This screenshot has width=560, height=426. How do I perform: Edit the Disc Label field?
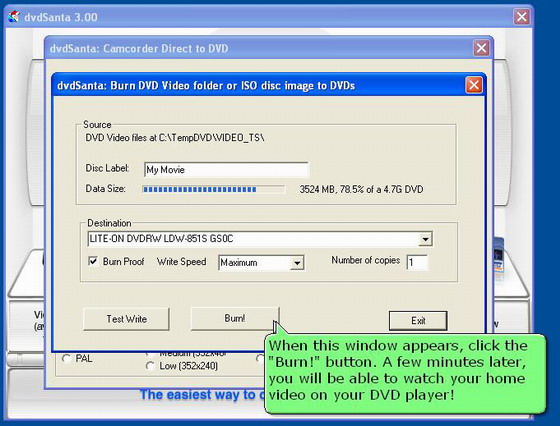pyautogui.click(x=226, y=170)
